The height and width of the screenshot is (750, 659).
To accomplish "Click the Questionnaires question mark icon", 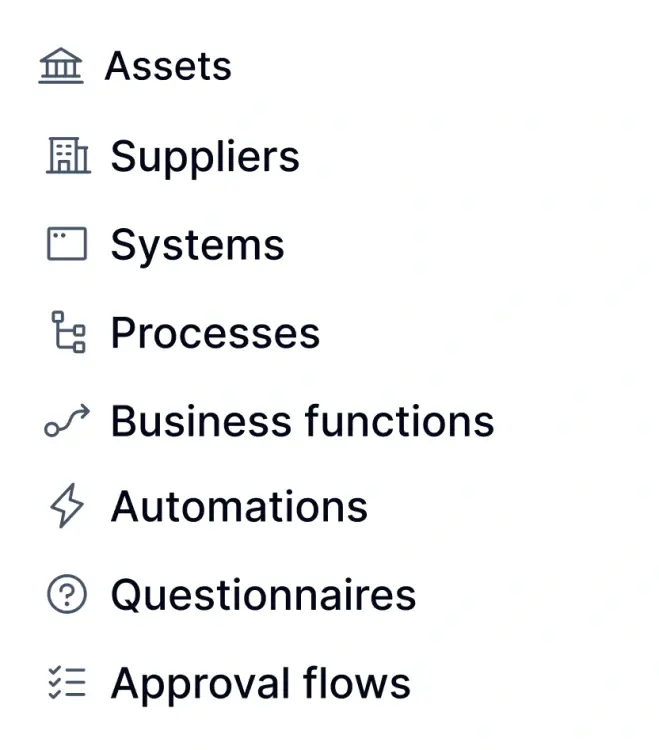I will [67, 596].
